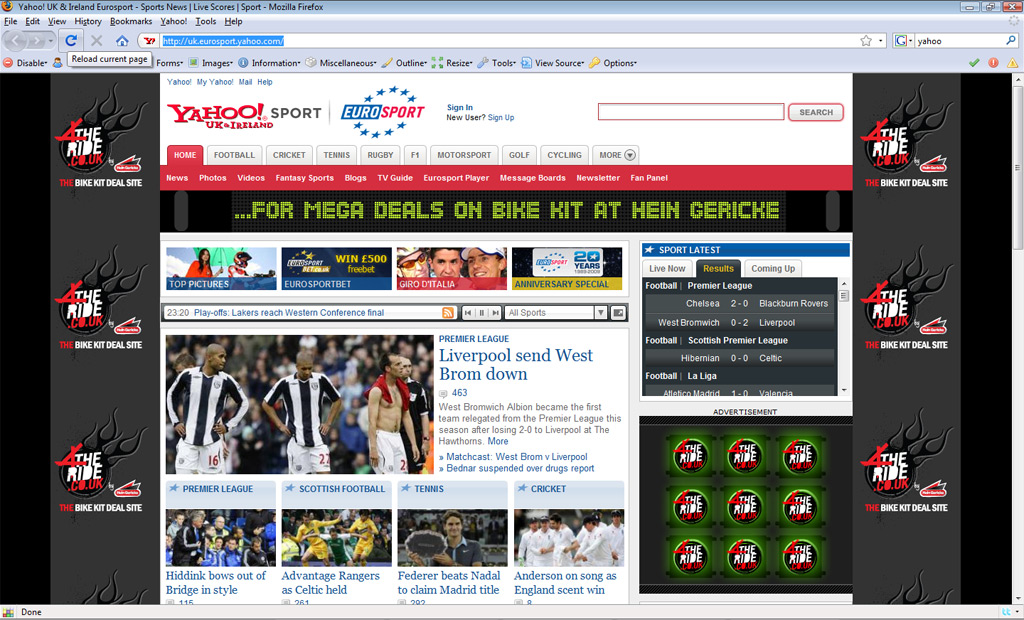This screenshot has height=620, width=1024.
Task: Click the browser search box containing 'yahoo'
Action: point(959,41)
